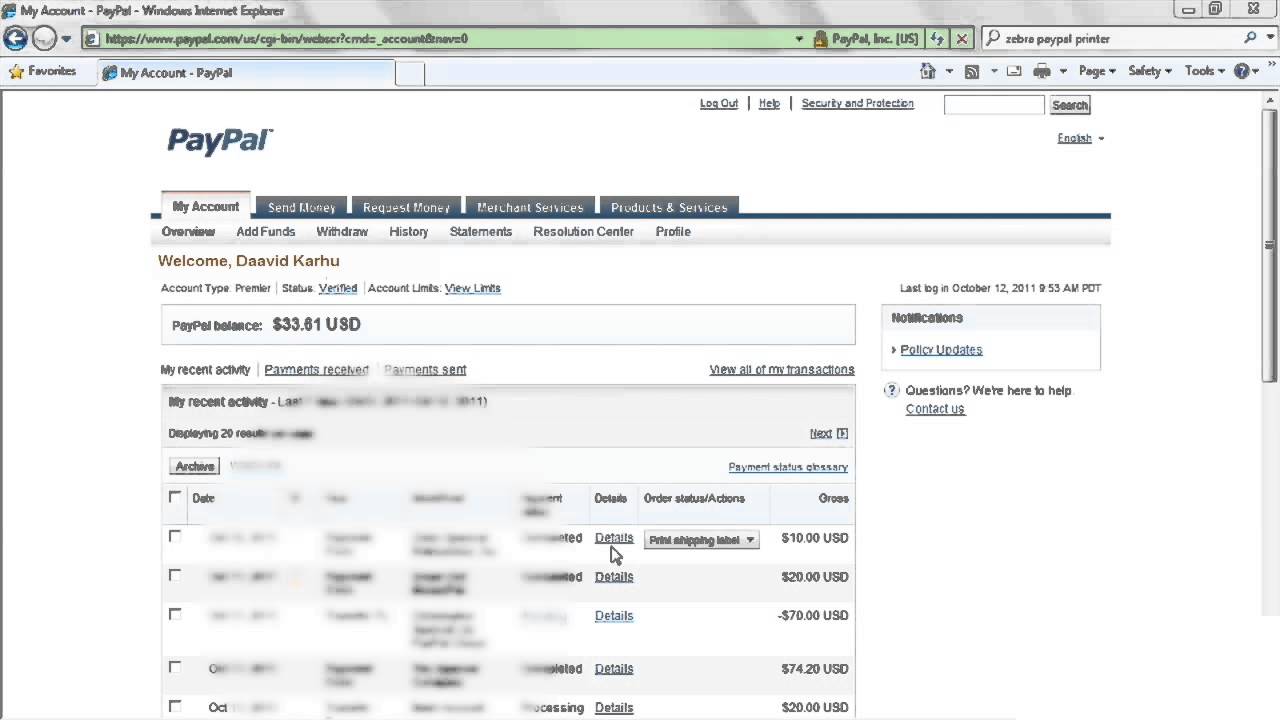Open View all of my transactions
This screenshot has height=720, width=1280.
(782, 370)
